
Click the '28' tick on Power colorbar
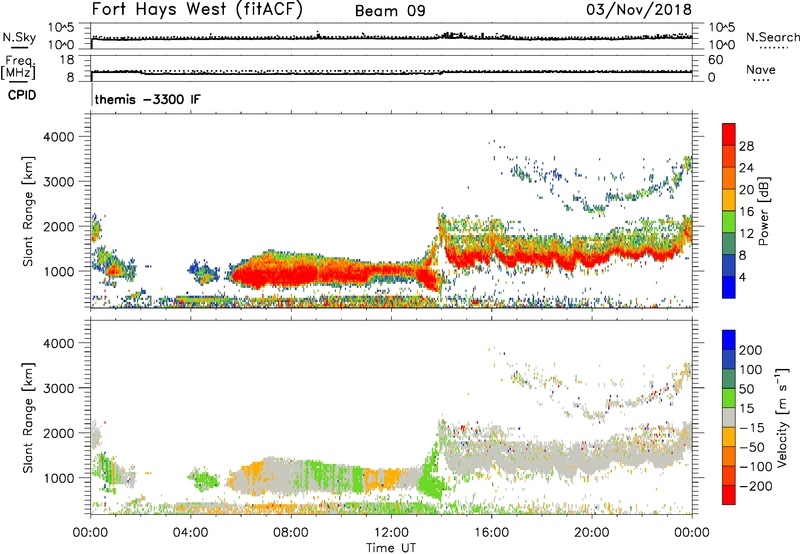pyautogui.click(x=746, y=146)
